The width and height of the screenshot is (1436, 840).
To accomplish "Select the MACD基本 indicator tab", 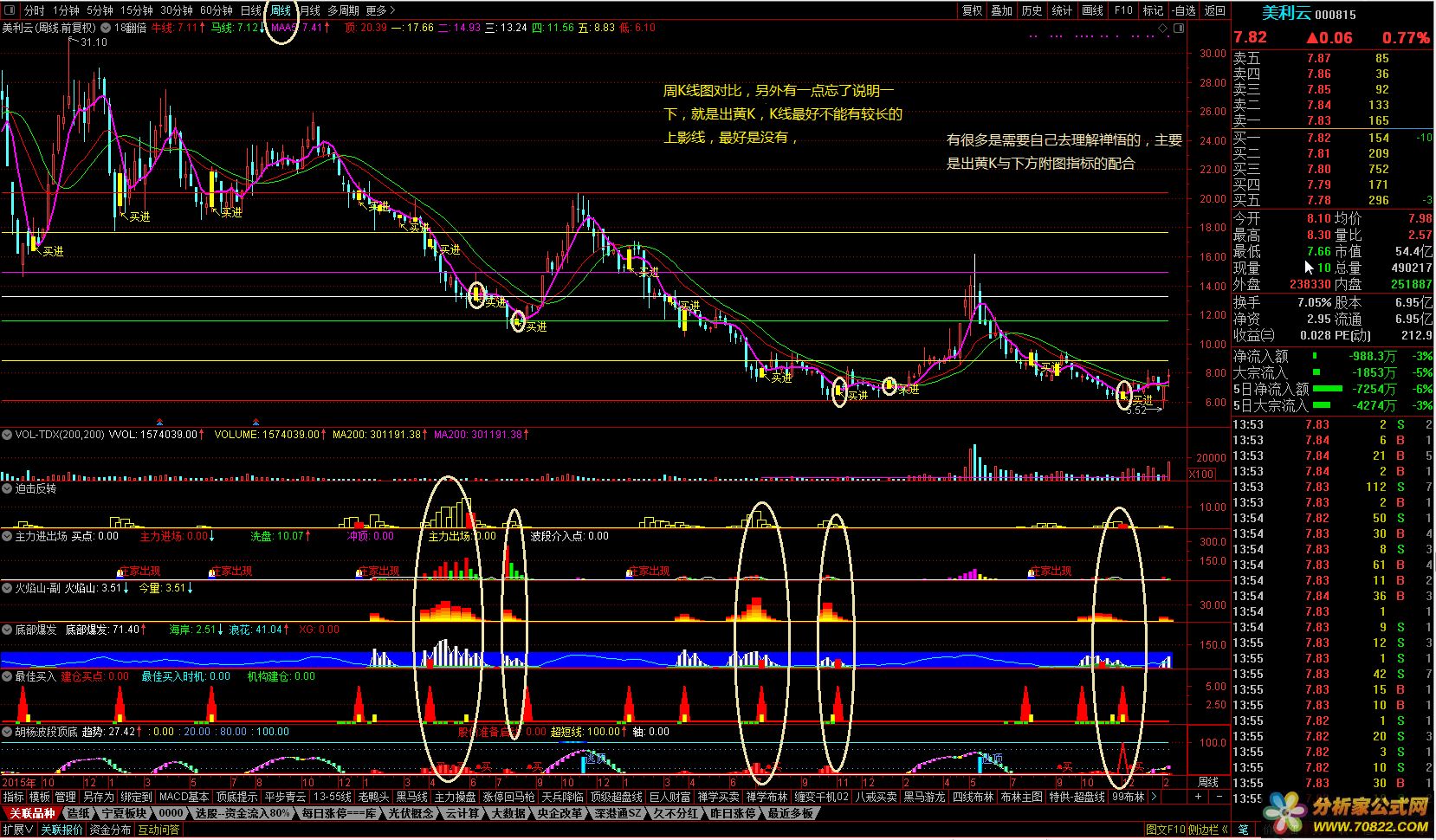I will point(184,797).
